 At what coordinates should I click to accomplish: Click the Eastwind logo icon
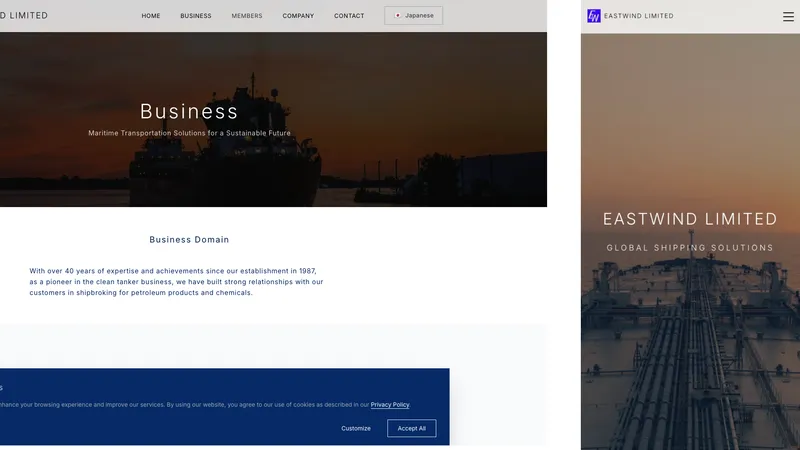[x=594, y=16]
